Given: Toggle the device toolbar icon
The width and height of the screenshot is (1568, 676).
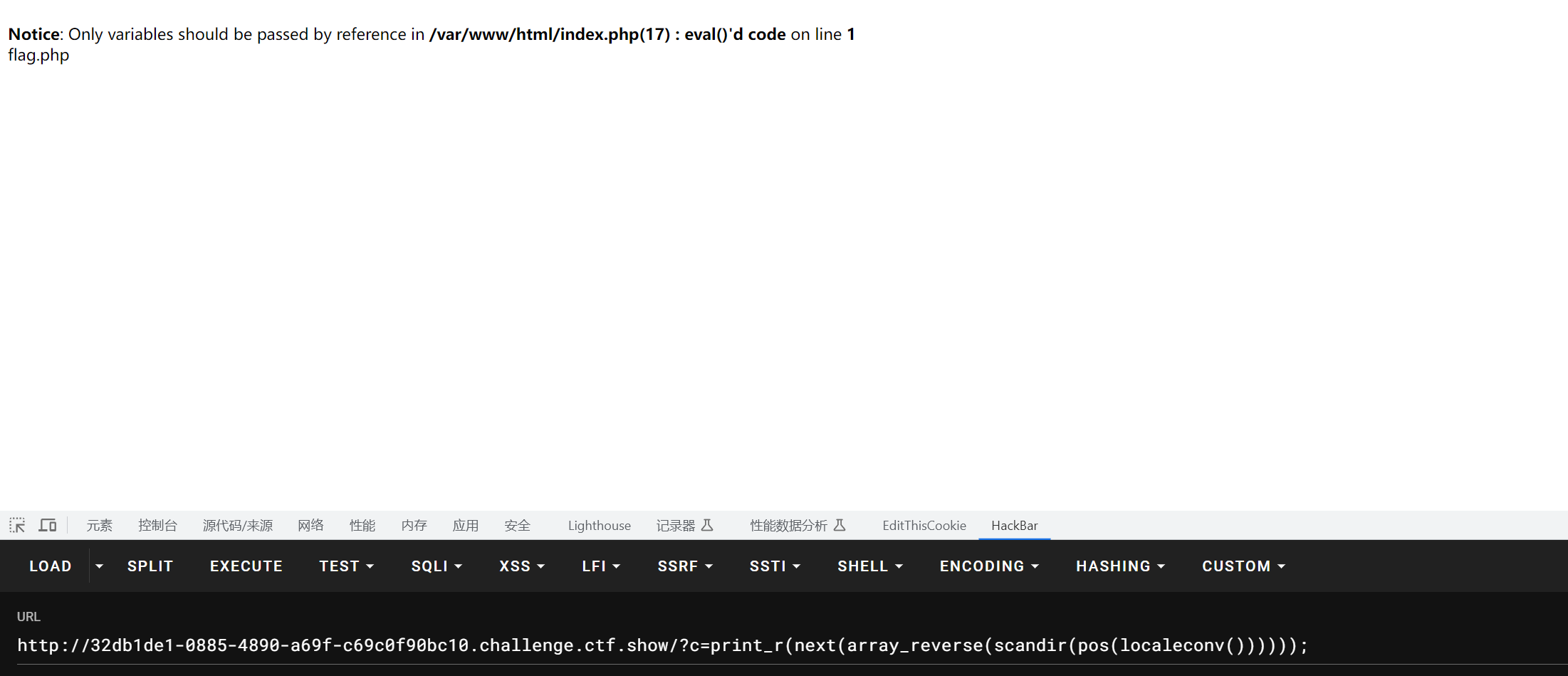Looking at the screenshot, I should click(48, 526).
